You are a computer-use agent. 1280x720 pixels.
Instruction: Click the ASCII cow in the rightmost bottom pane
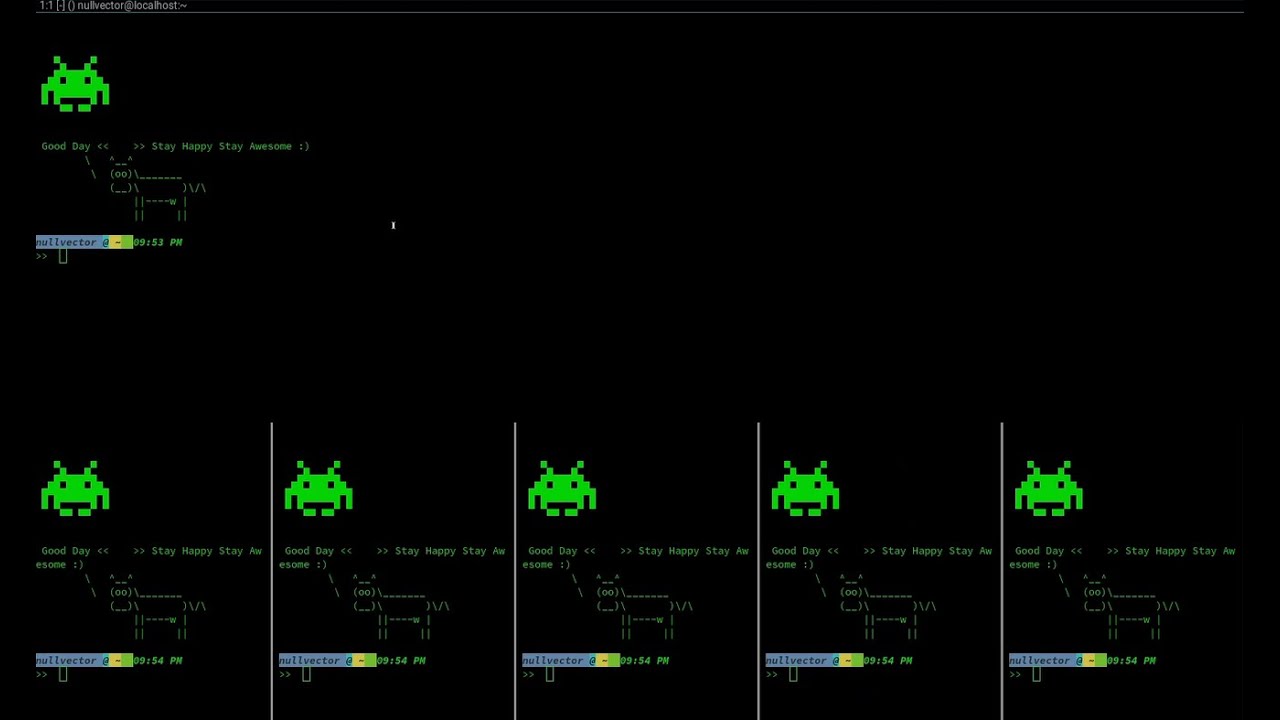[1119, 606]
